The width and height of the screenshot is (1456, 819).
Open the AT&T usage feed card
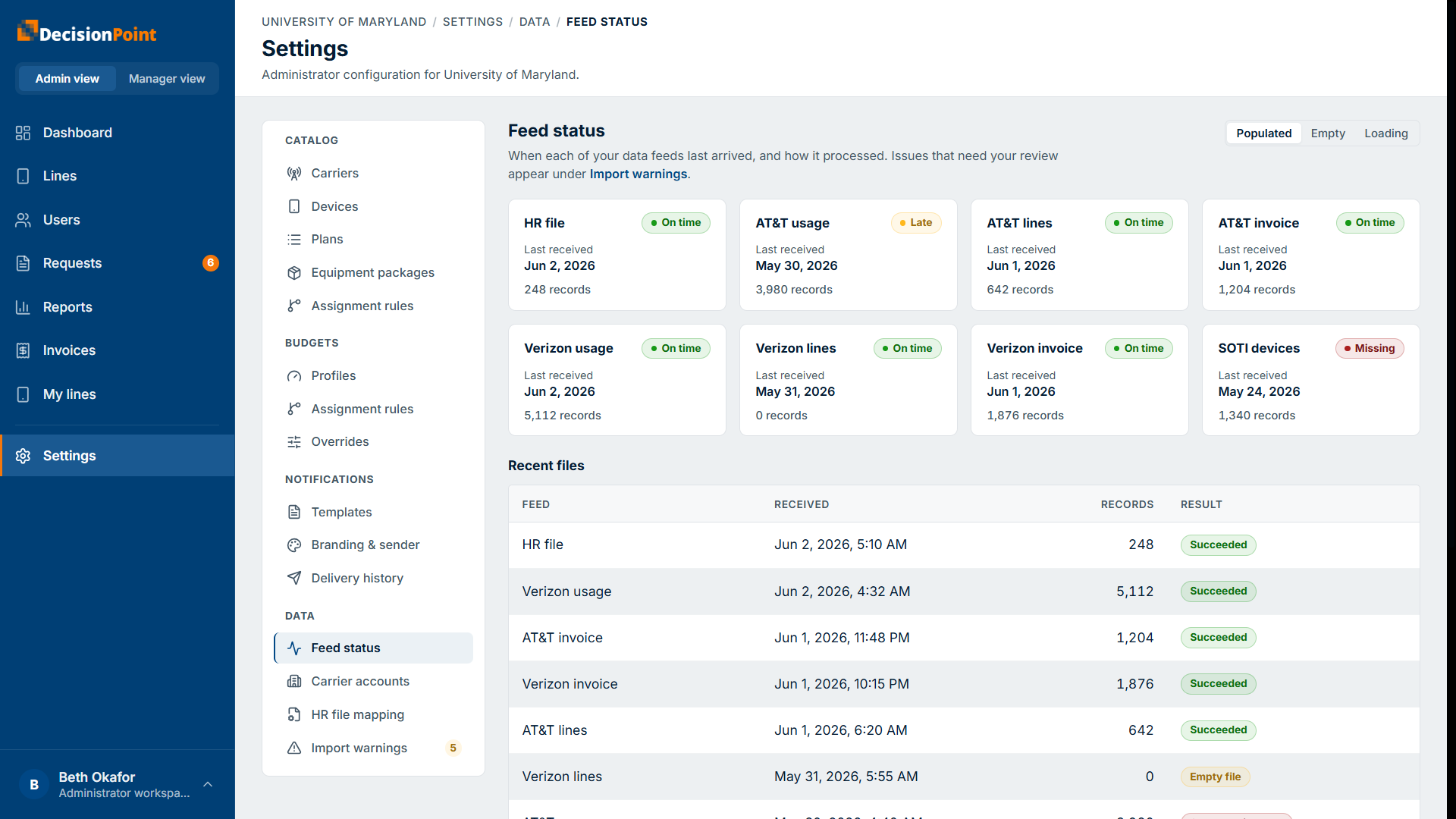[848, 255]
